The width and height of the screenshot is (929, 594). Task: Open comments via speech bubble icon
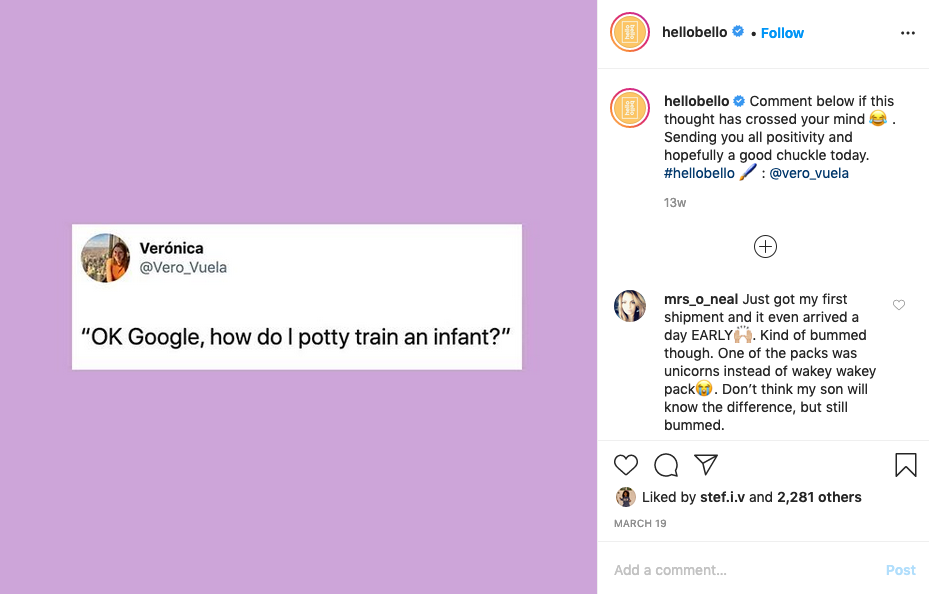(x=666, y=465)
